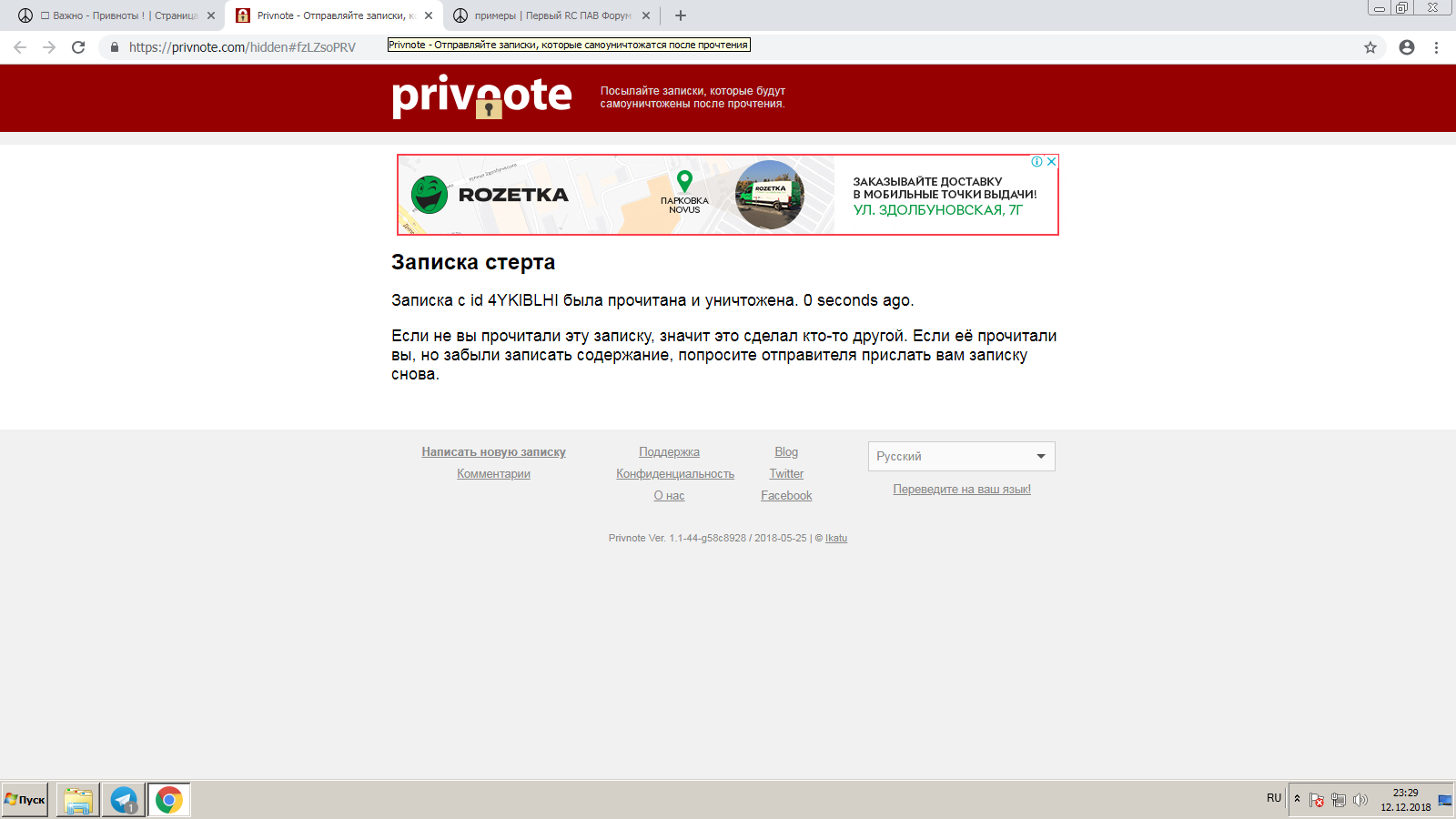Switch to Privnote tab
This screenshot has width=1456, height=819.
pos(333,15)
